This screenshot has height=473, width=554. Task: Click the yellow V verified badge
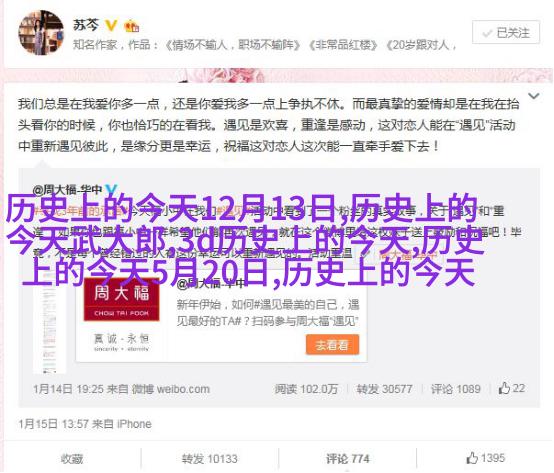[x=111, y=25]
